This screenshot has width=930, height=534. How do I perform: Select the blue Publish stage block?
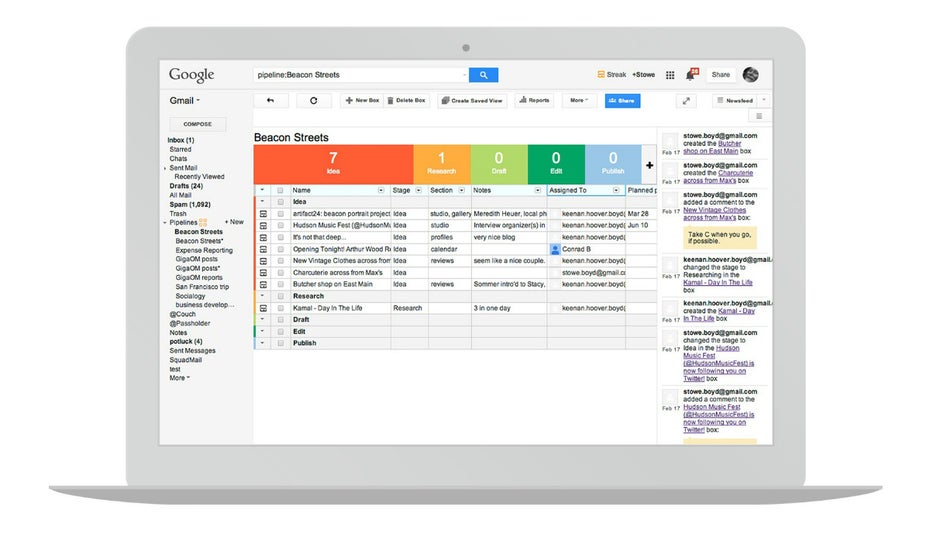(613, 164)
